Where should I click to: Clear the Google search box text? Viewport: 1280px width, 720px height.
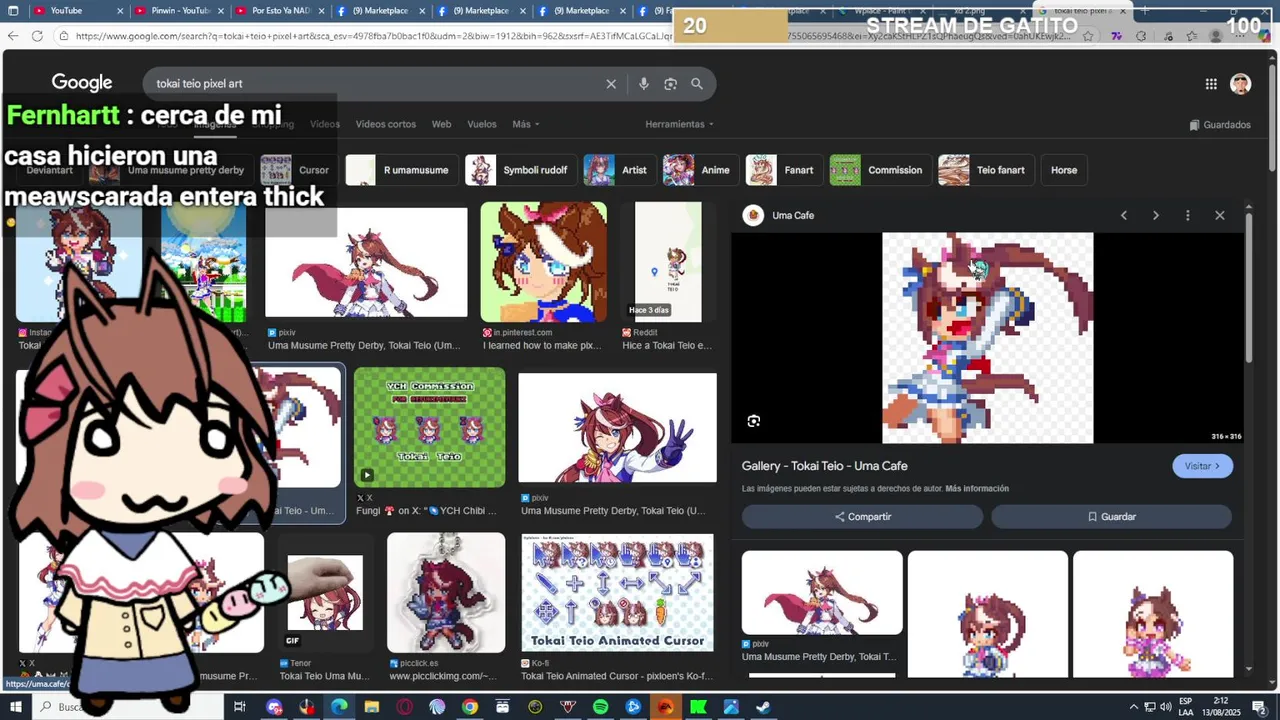pos(611,84)
